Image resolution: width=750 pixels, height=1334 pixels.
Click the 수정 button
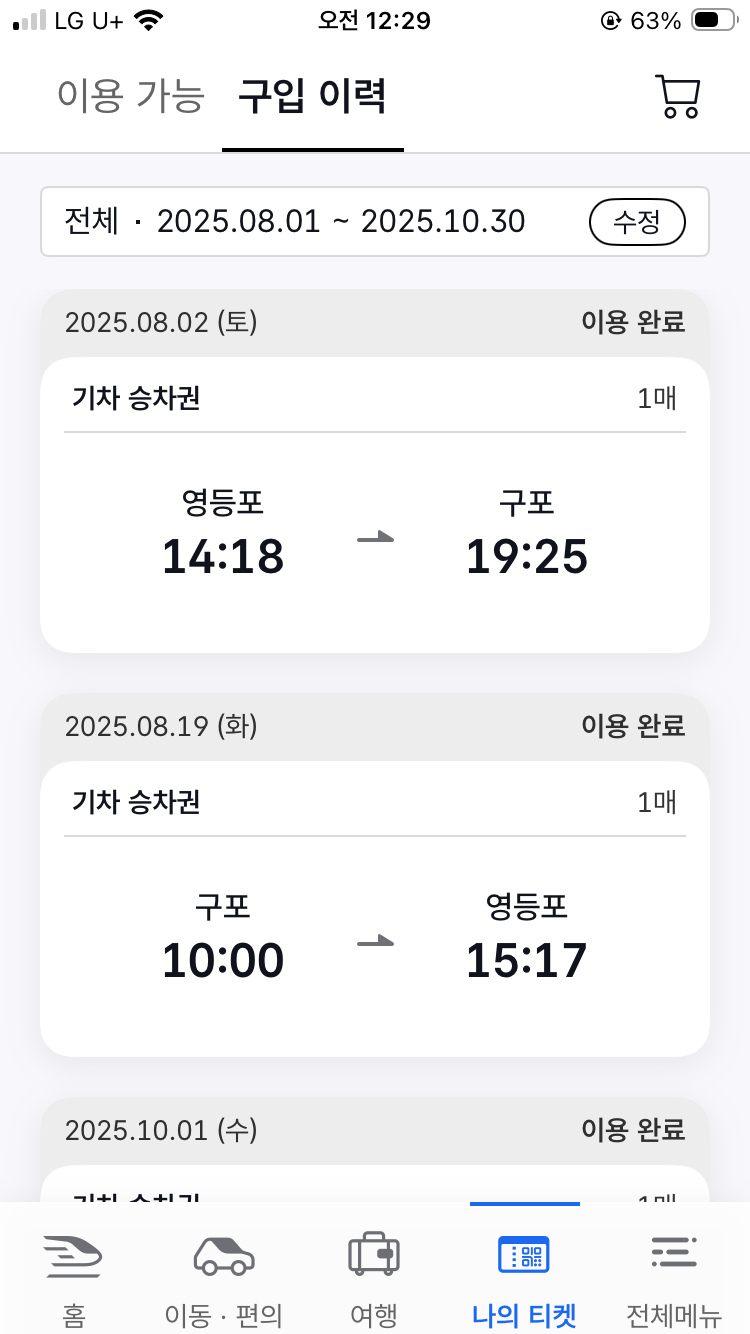point(637,222)
